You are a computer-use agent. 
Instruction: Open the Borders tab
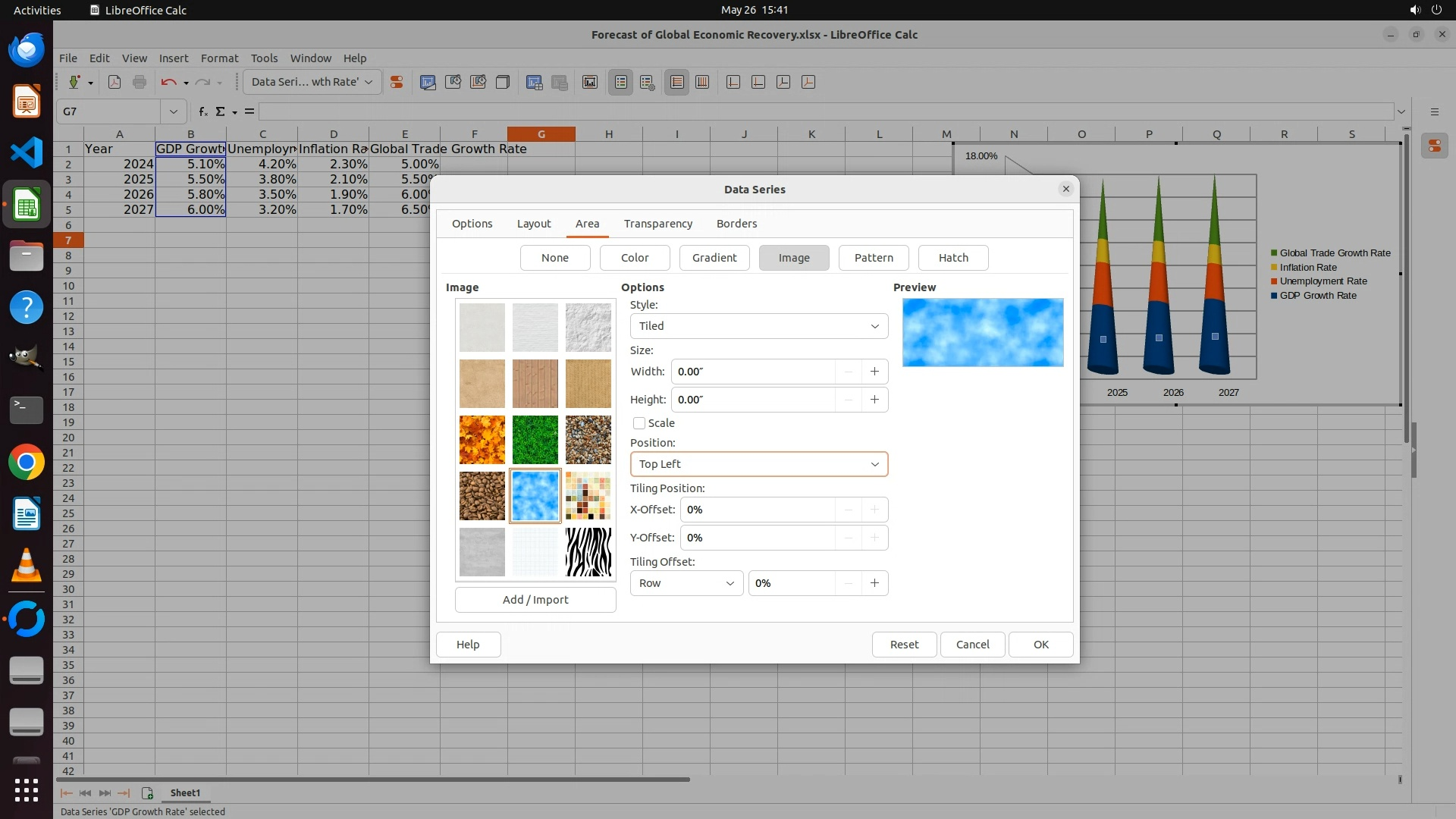736,224
